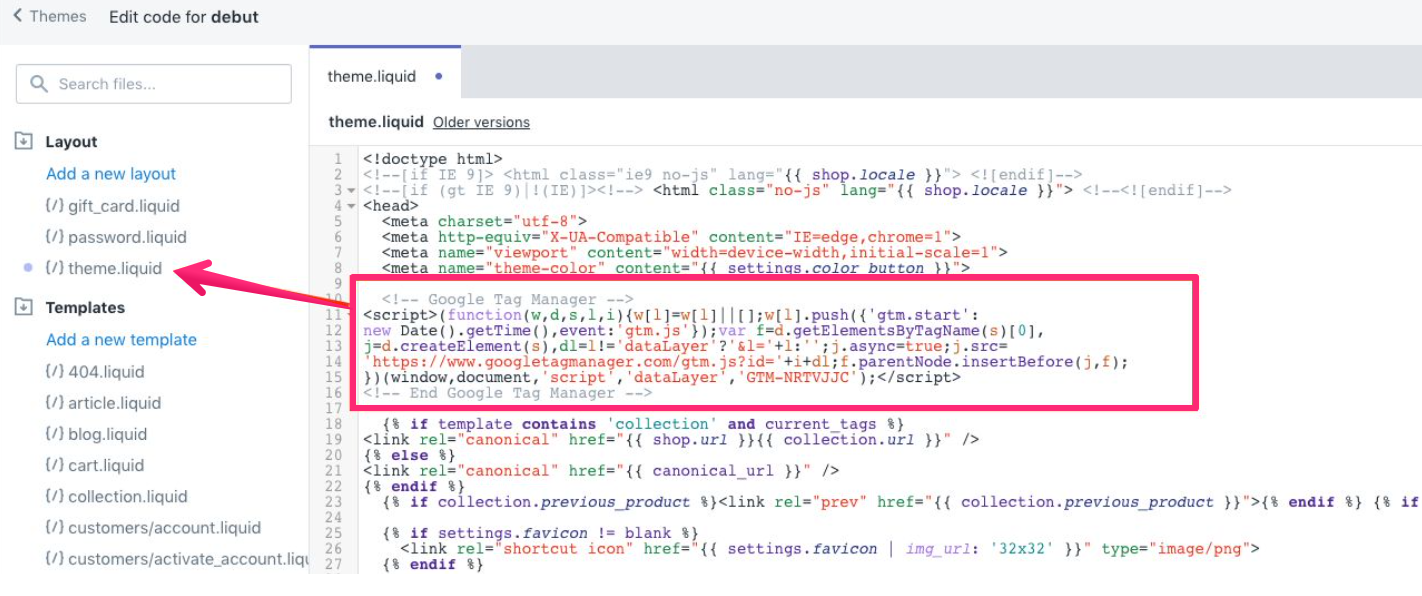Screen dimensions: 1422x596
Task: Click Add a new template
Action: [x=121, y=339]
